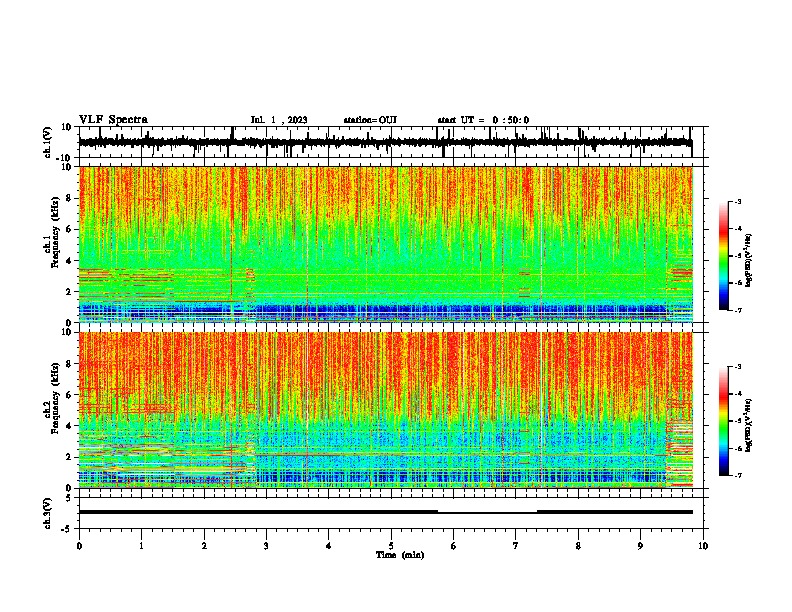Image resolution: width=792 pixels, height=612 pixels.
Task: Click the ch.1 color scale bar
Action: click(x=724, y=256)
